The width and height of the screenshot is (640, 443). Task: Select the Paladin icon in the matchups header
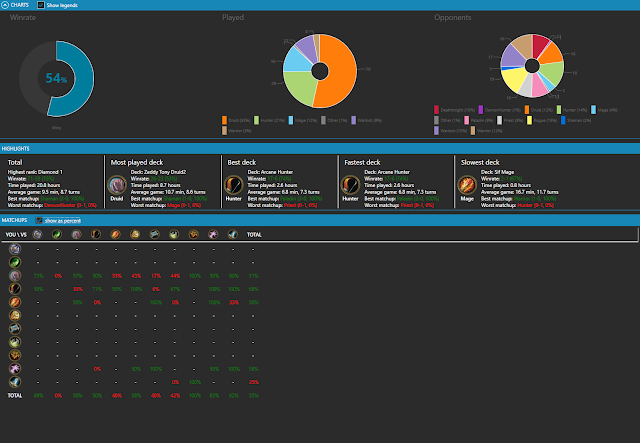(x=135, y=234)
